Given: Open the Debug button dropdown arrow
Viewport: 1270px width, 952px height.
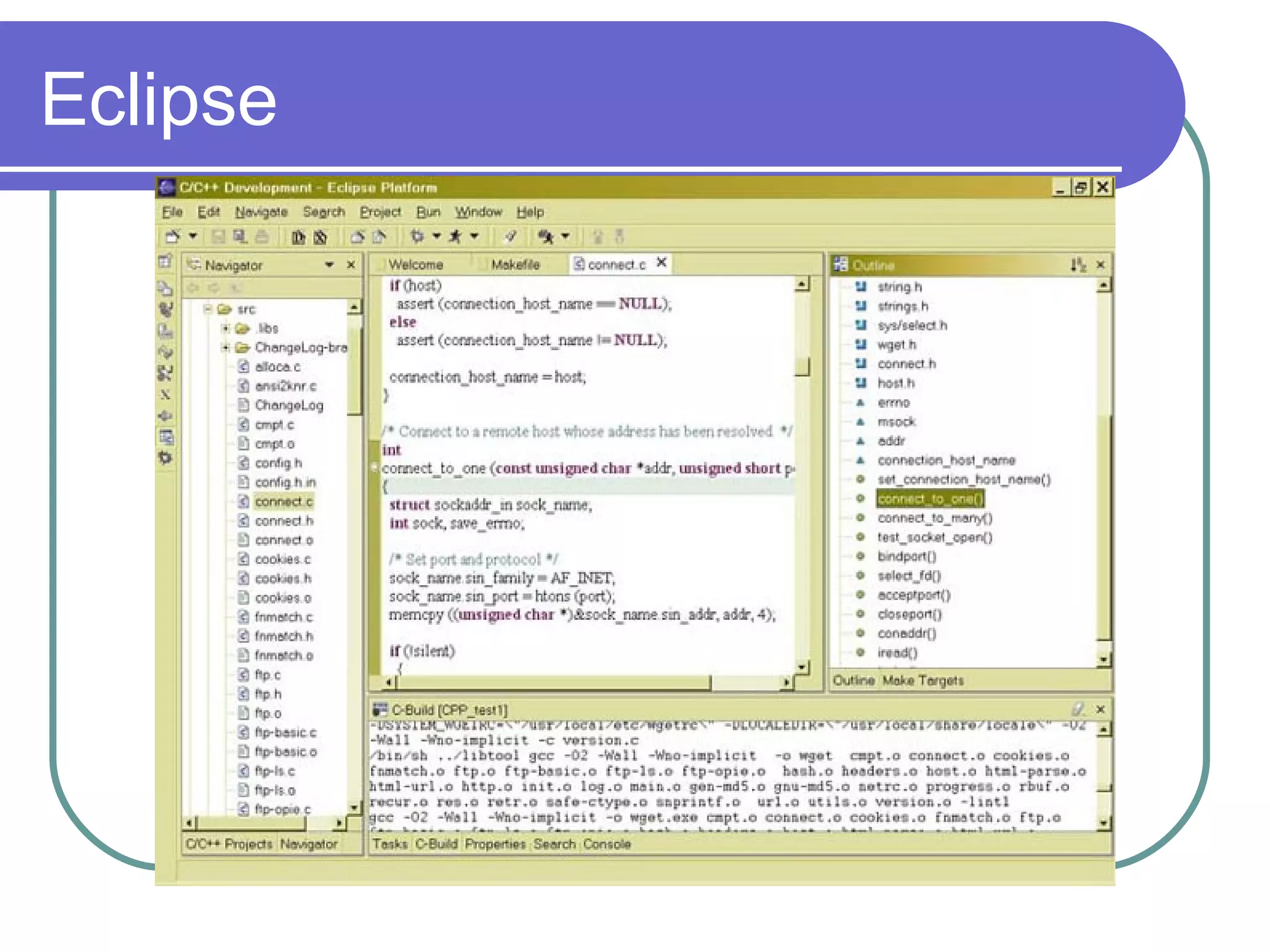Looking at the screenshot, I should pyautogui.click(x=437, y=236).
